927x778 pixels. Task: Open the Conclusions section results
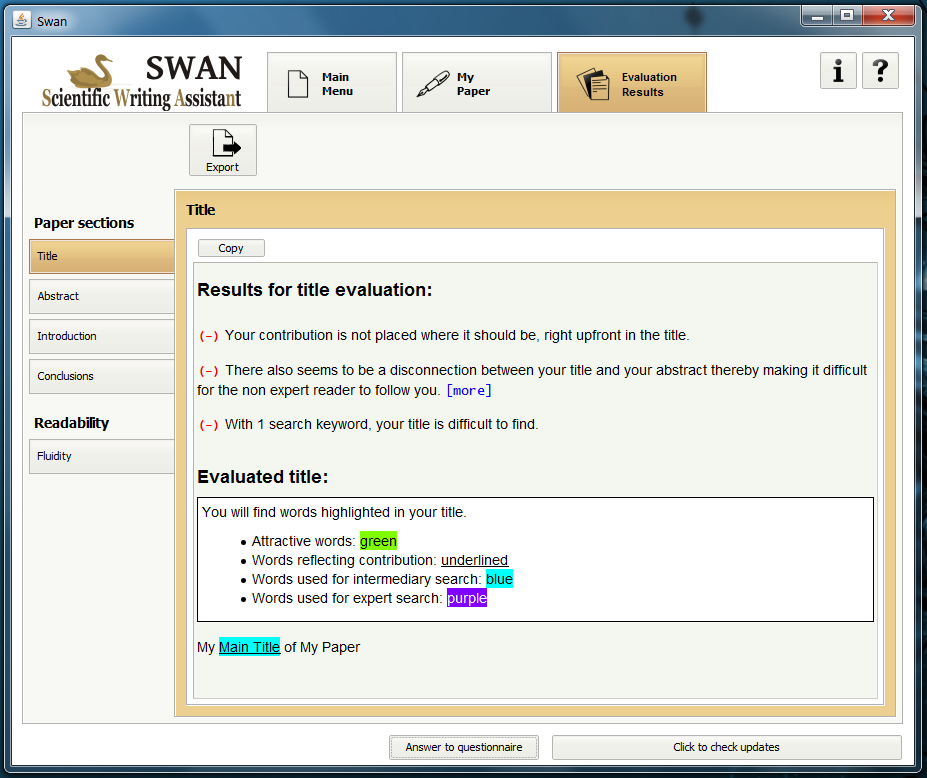pyautogui.click(x=102, y=377)
